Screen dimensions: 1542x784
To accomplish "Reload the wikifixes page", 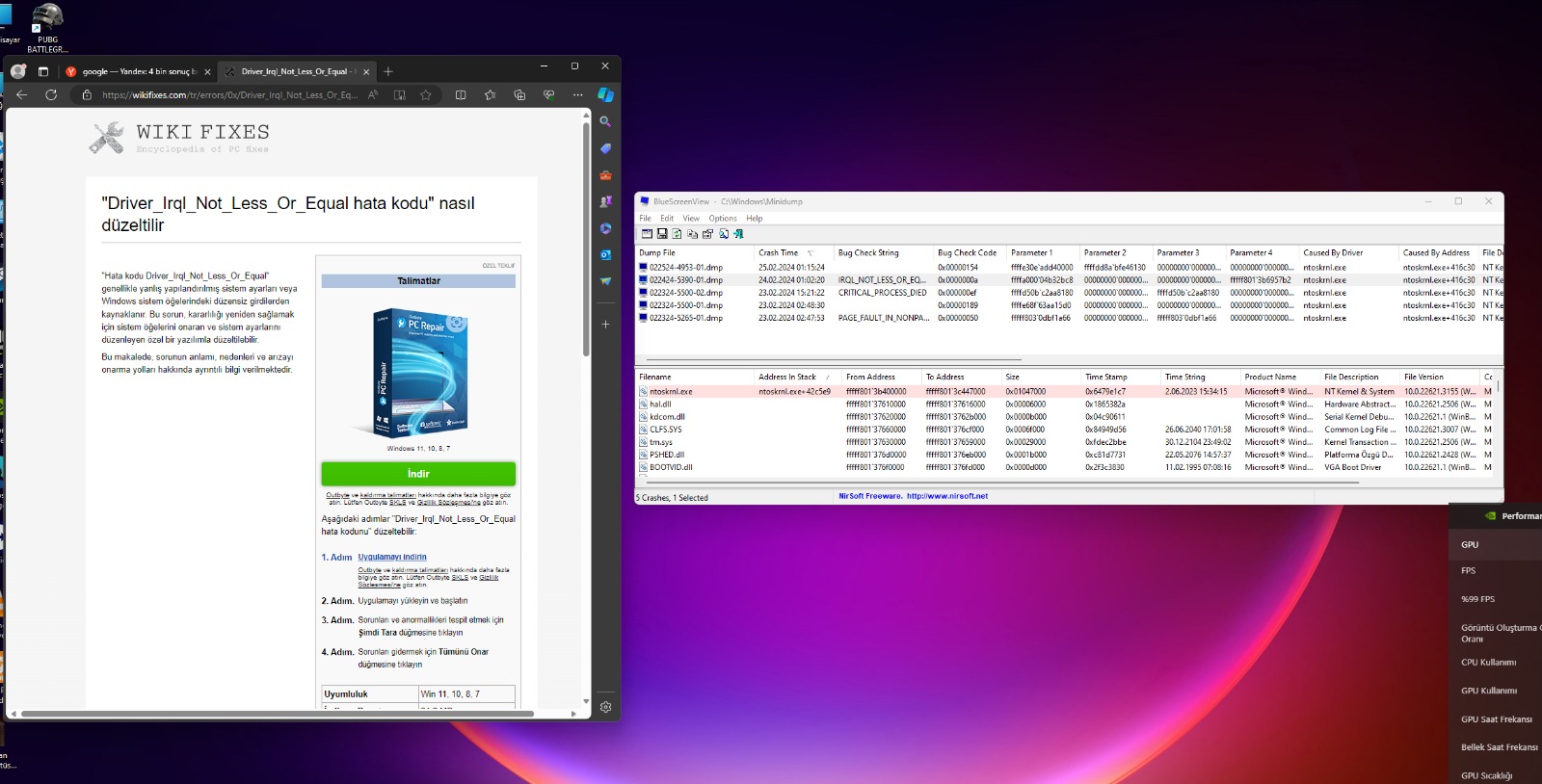I will coord(51,95).
